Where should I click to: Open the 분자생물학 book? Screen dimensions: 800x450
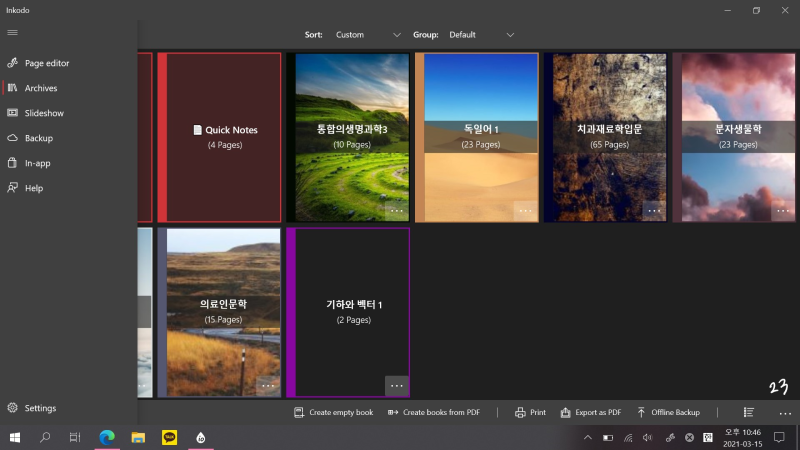click(x=734, y=137)
